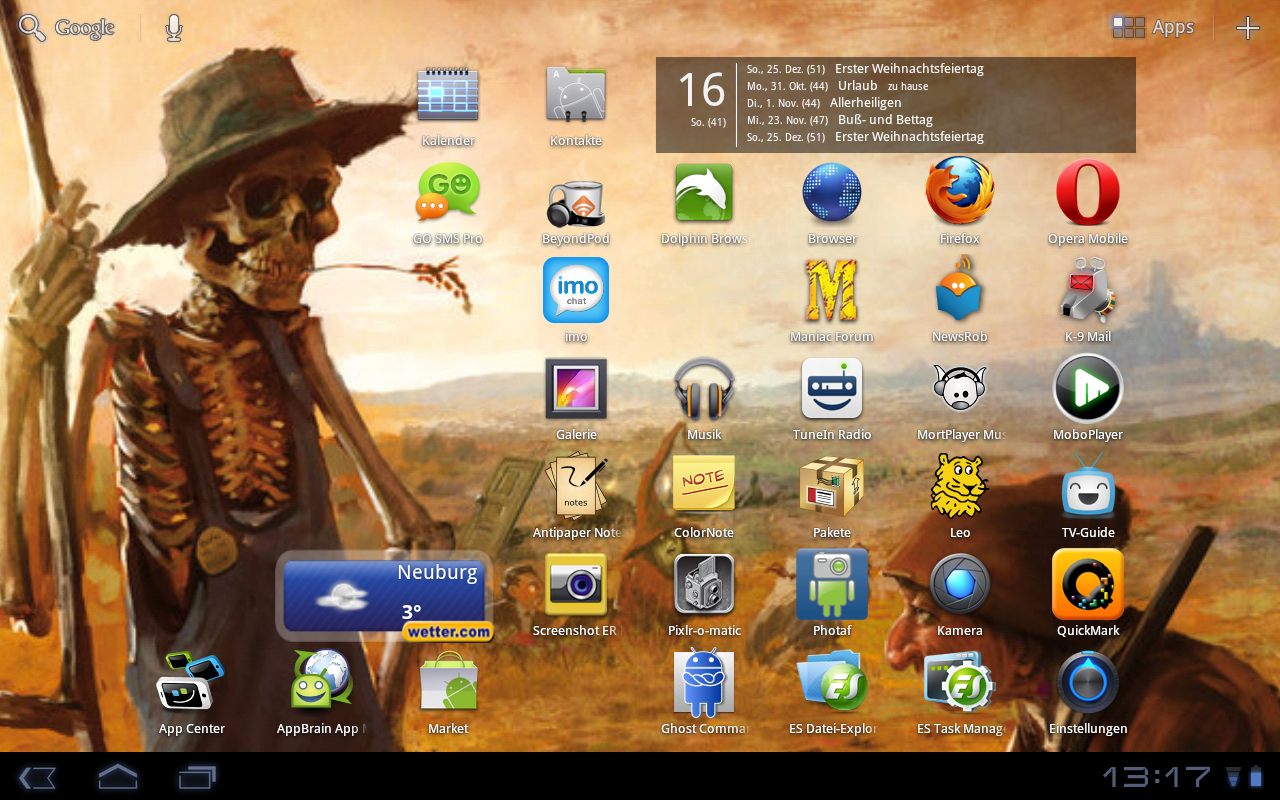Launch Opera Mobile

[x=1087, y=194]
